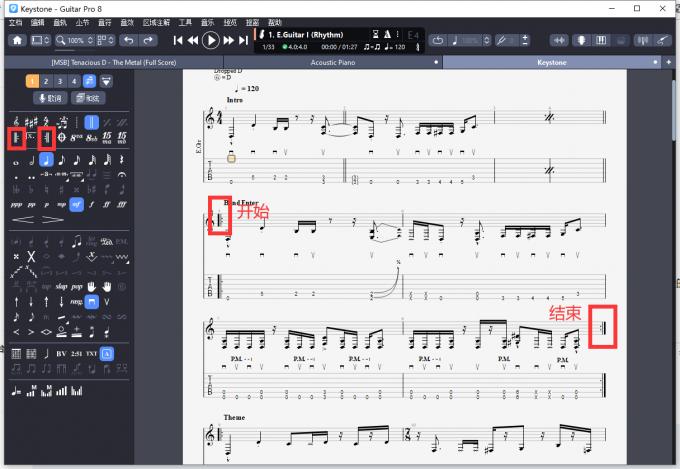Click the dead note X icon
Image resolution: width=680 pixels, height=469 pixels.
point(31,257)
